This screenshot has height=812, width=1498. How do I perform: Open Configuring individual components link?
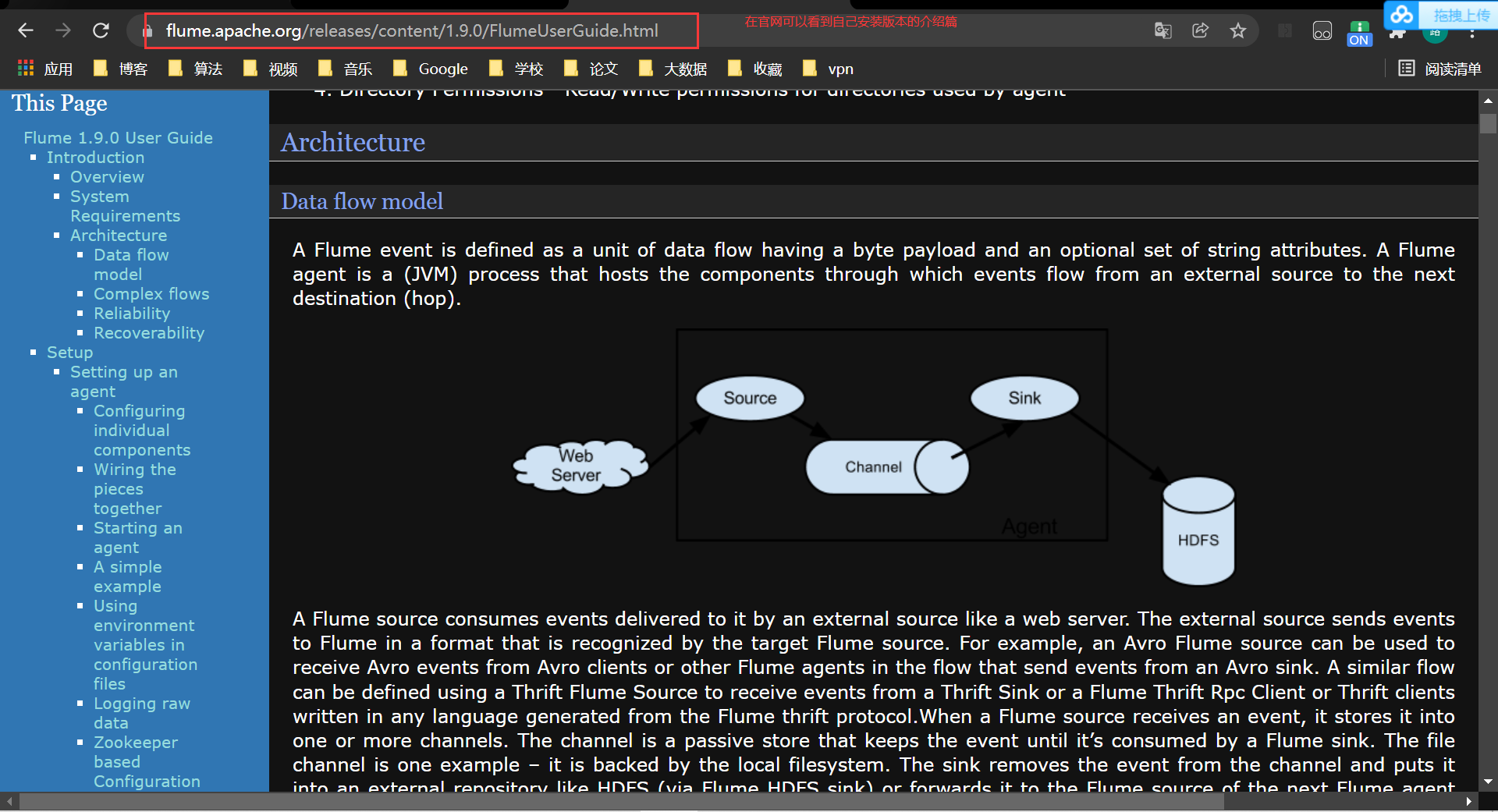coord(142,431)
